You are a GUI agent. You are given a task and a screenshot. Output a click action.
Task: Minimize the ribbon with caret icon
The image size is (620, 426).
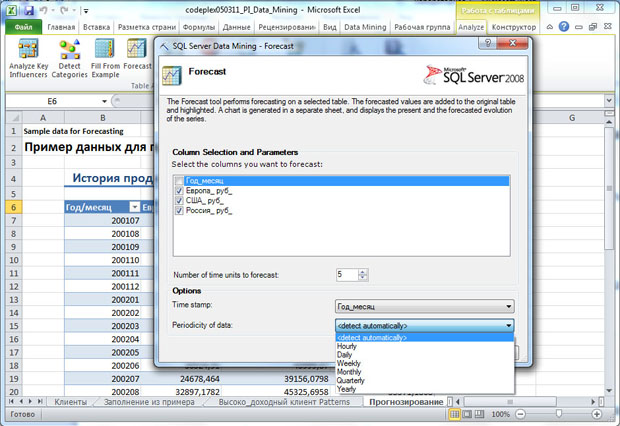pos(550,27)
